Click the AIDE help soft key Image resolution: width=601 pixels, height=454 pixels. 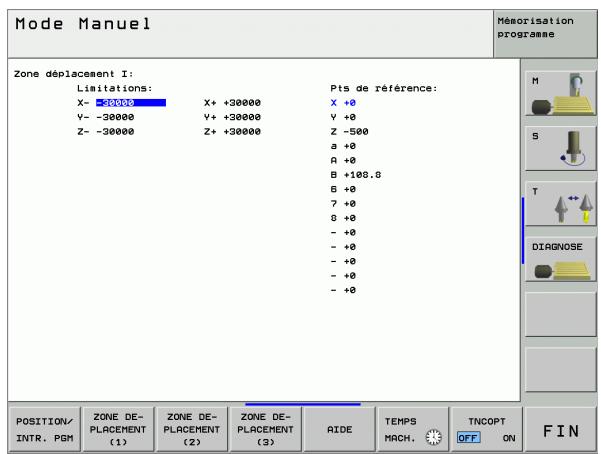tap(339, 429)
